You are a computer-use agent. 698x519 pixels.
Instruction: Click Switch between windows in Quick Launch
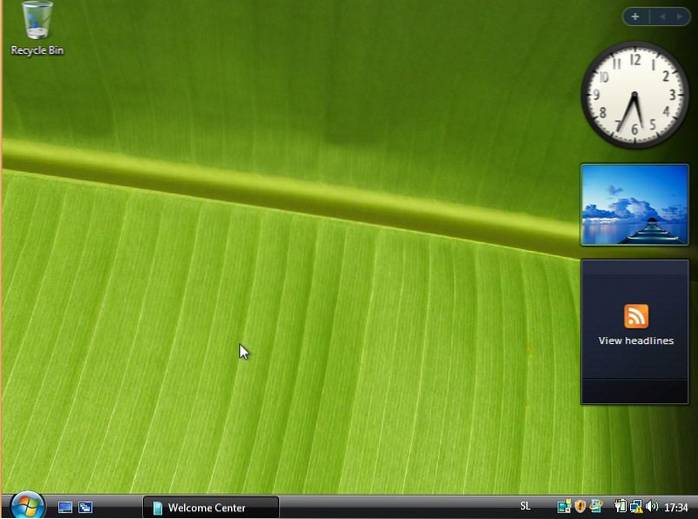tap(86, 507)
